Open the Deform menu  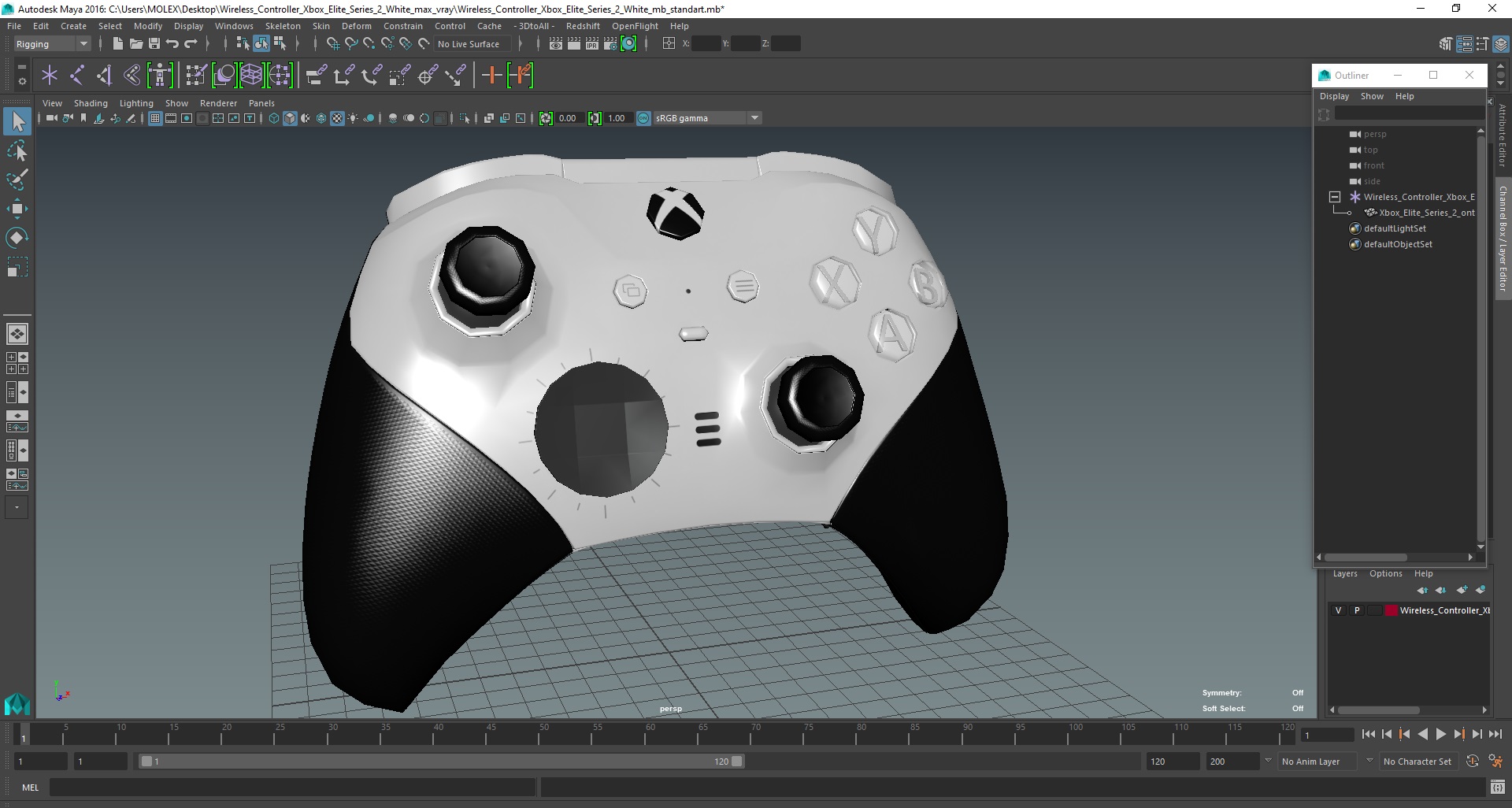[x=356, y=26]
